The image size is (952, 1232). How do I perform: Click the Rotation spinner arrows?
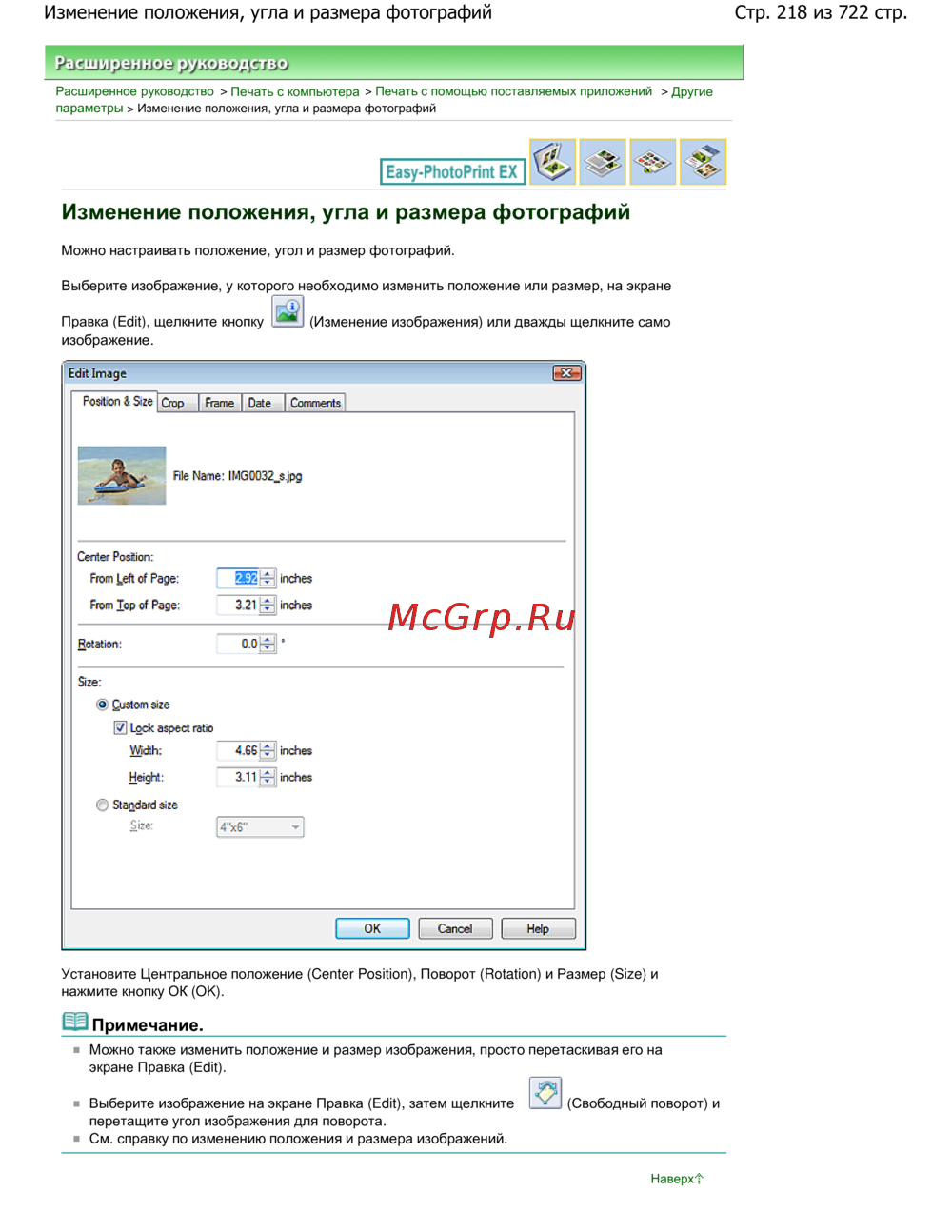pos(268,645)
